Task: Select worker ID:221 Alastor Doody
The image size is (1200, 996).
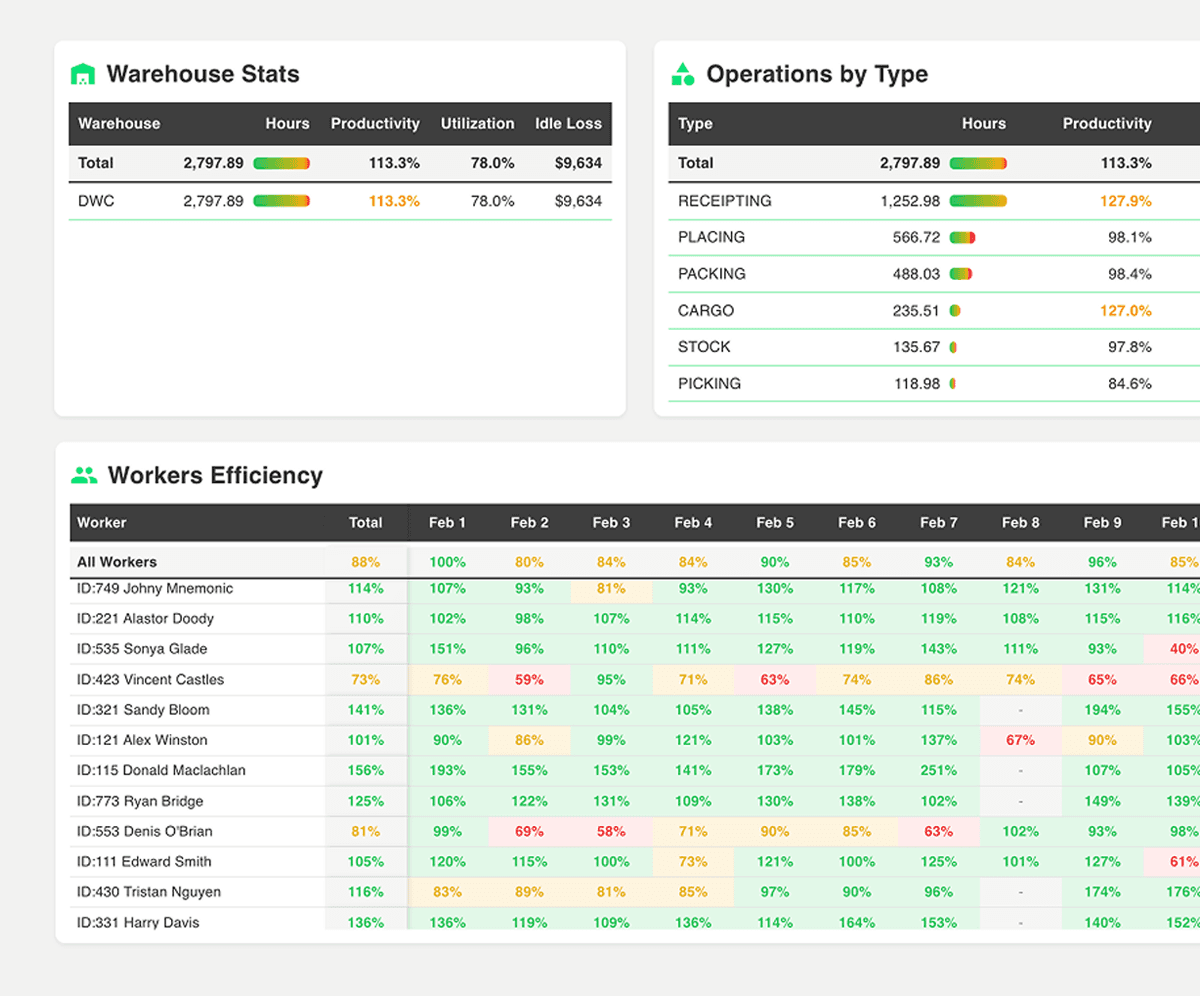Action: [x=145, y=619]
